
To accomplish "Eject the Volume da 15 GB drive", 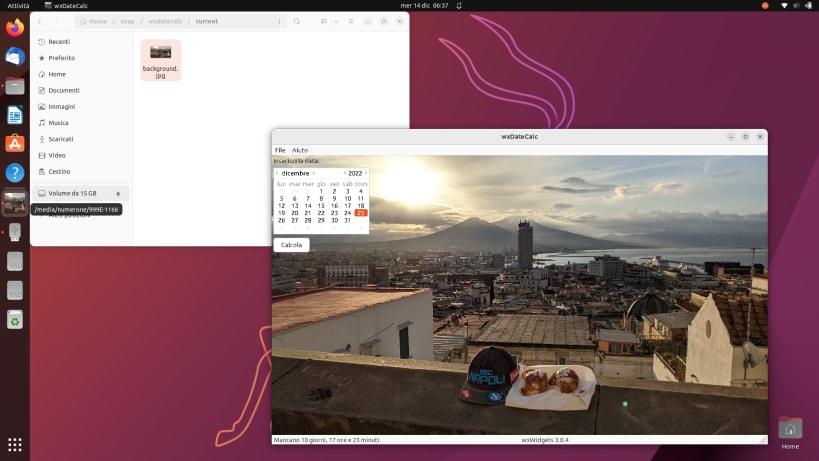I will pyautogui.click(x=118, y=194).
